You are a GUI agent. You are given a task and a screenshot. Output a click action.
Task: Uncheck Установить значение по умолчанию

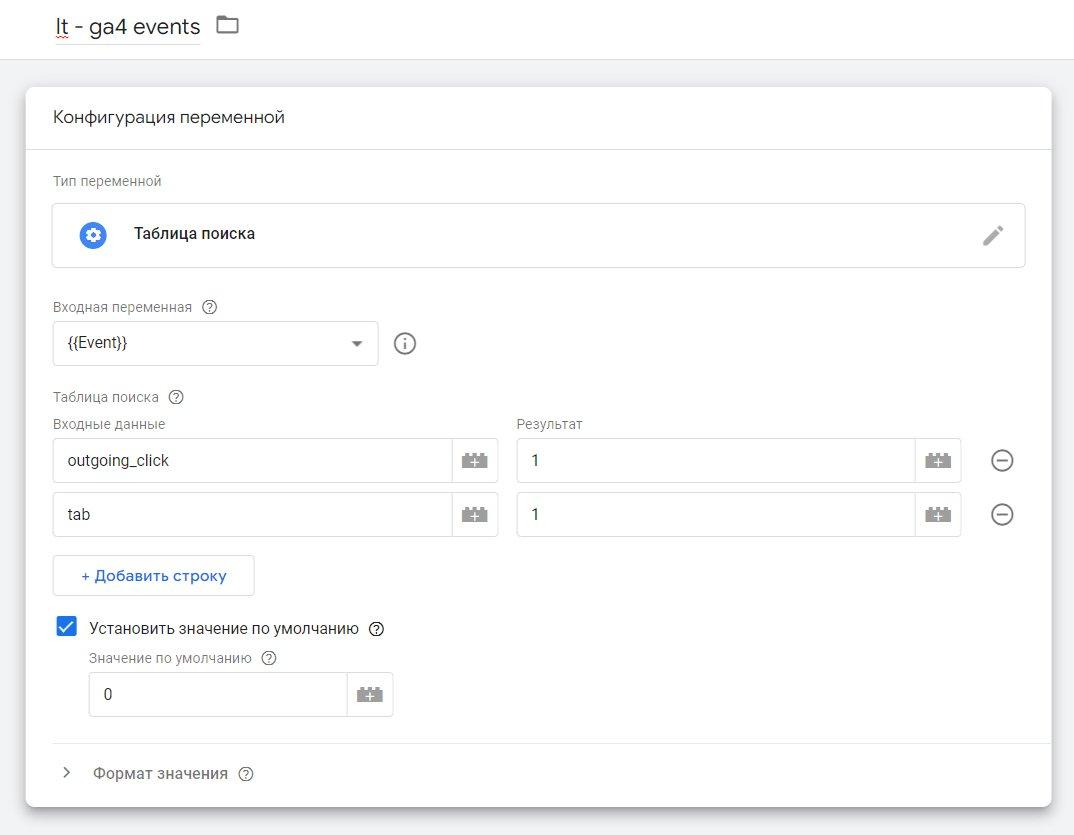point(67,628)
